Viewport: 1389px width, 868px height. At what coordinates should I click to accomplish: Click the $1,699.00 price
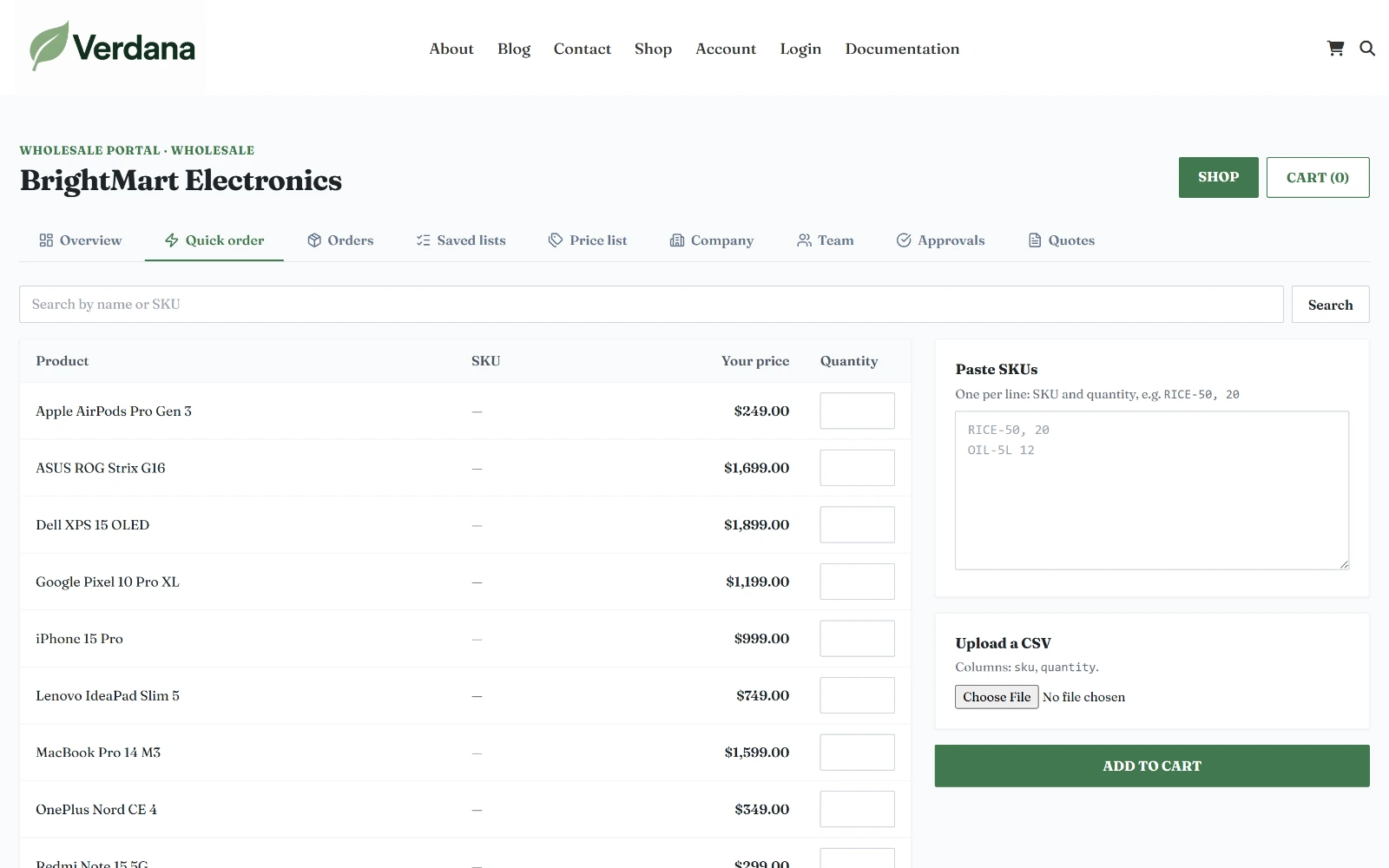click(x=756, y=468)
